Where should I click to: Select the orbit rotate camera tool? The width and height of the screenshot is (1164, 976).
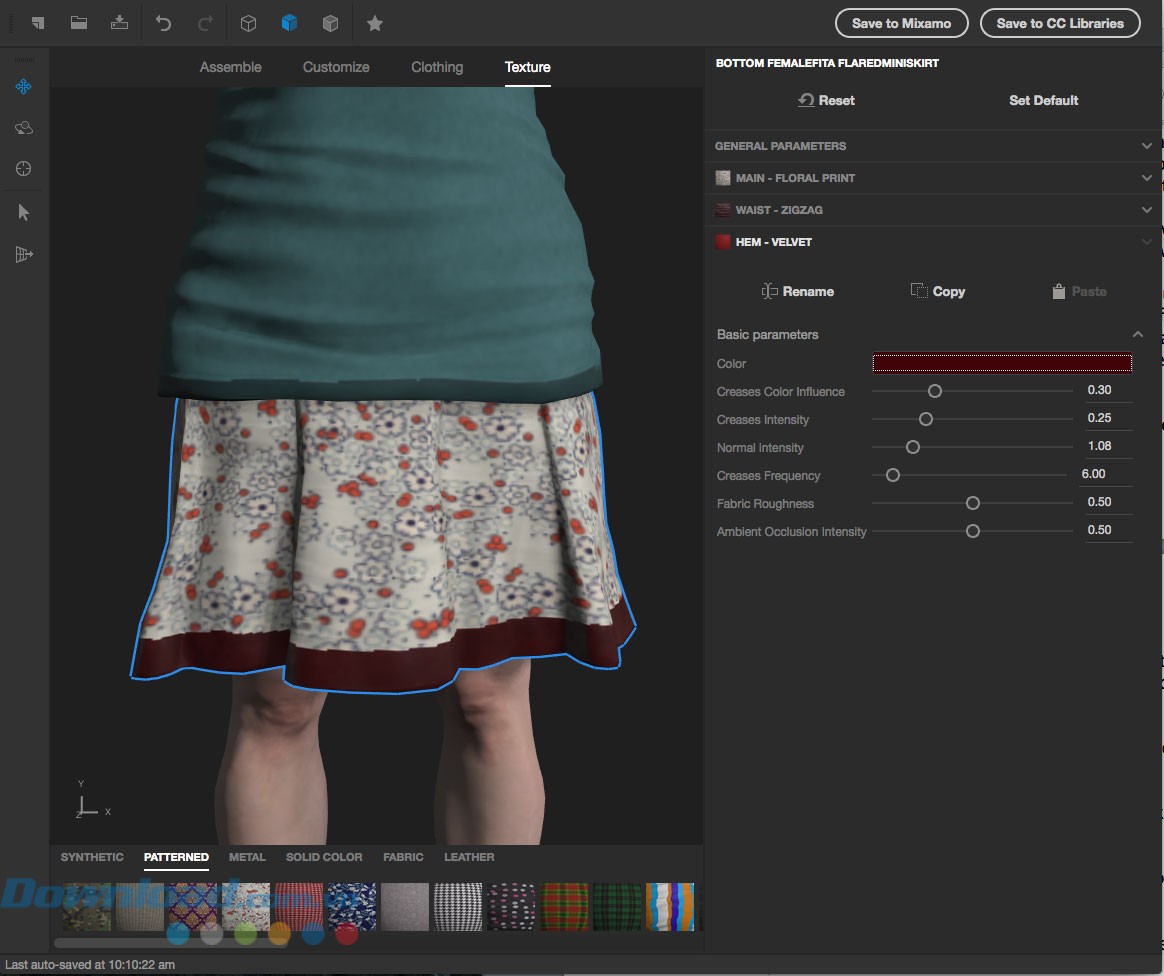pos(24,128)
